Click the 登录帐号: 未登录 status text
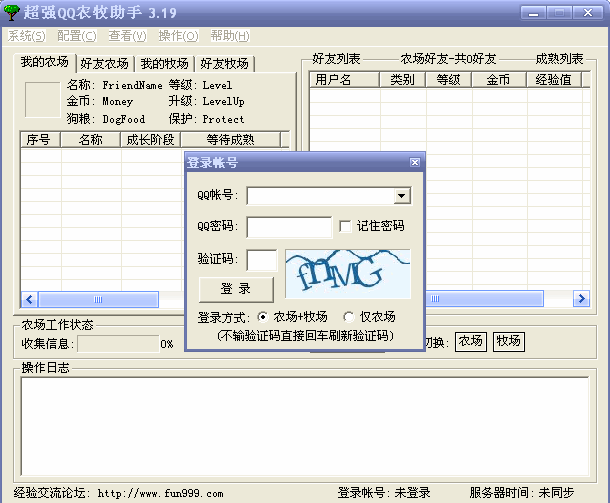610x503 pixels. (384, 493)
